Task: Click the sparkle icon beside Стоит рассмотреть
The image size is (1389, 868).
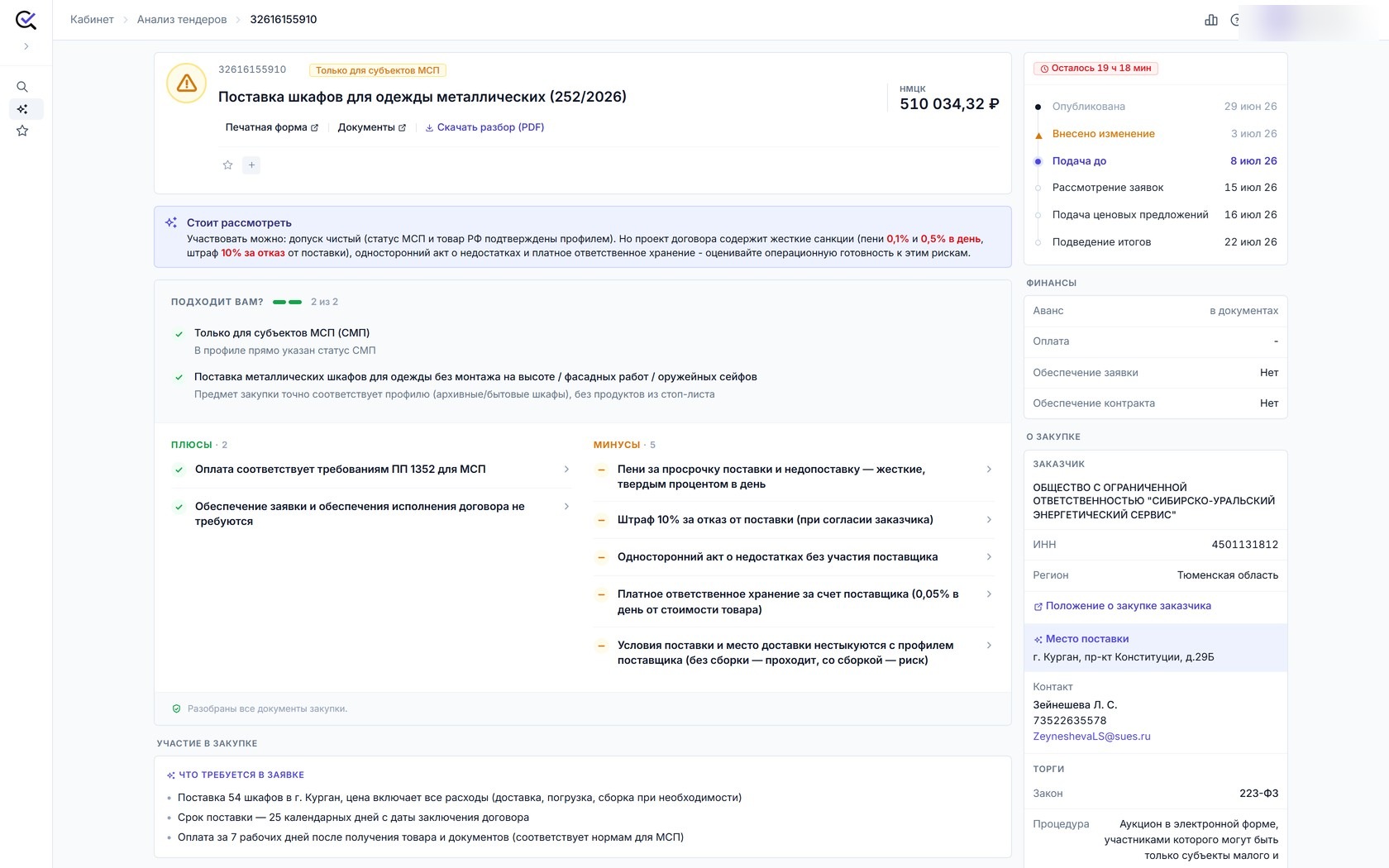Action: pos(171,222)
